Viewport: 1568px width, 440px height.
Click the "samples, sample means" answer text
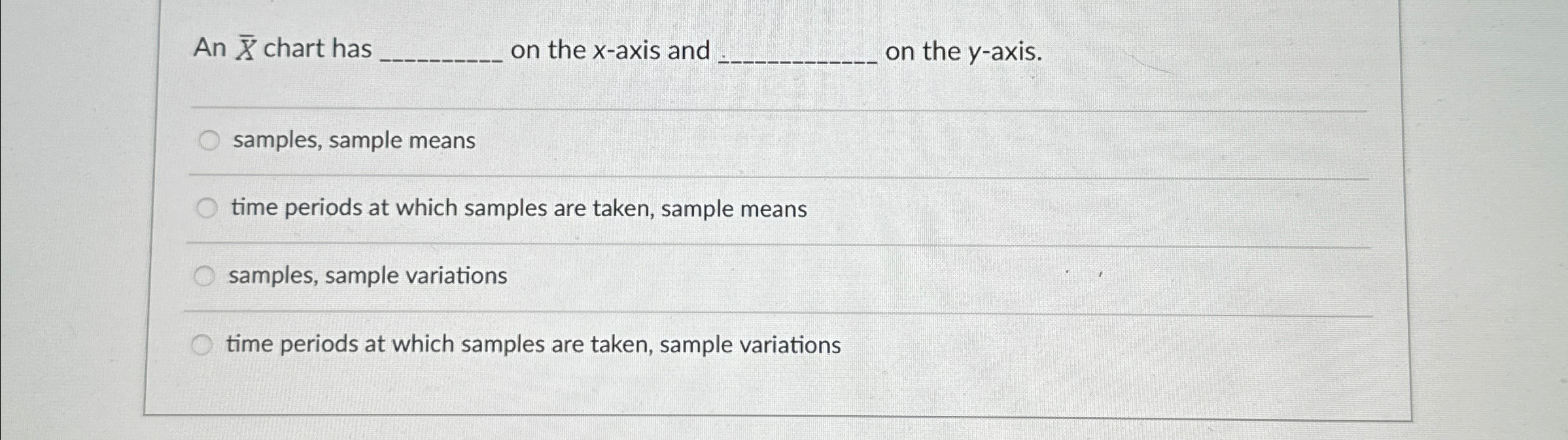352,140
